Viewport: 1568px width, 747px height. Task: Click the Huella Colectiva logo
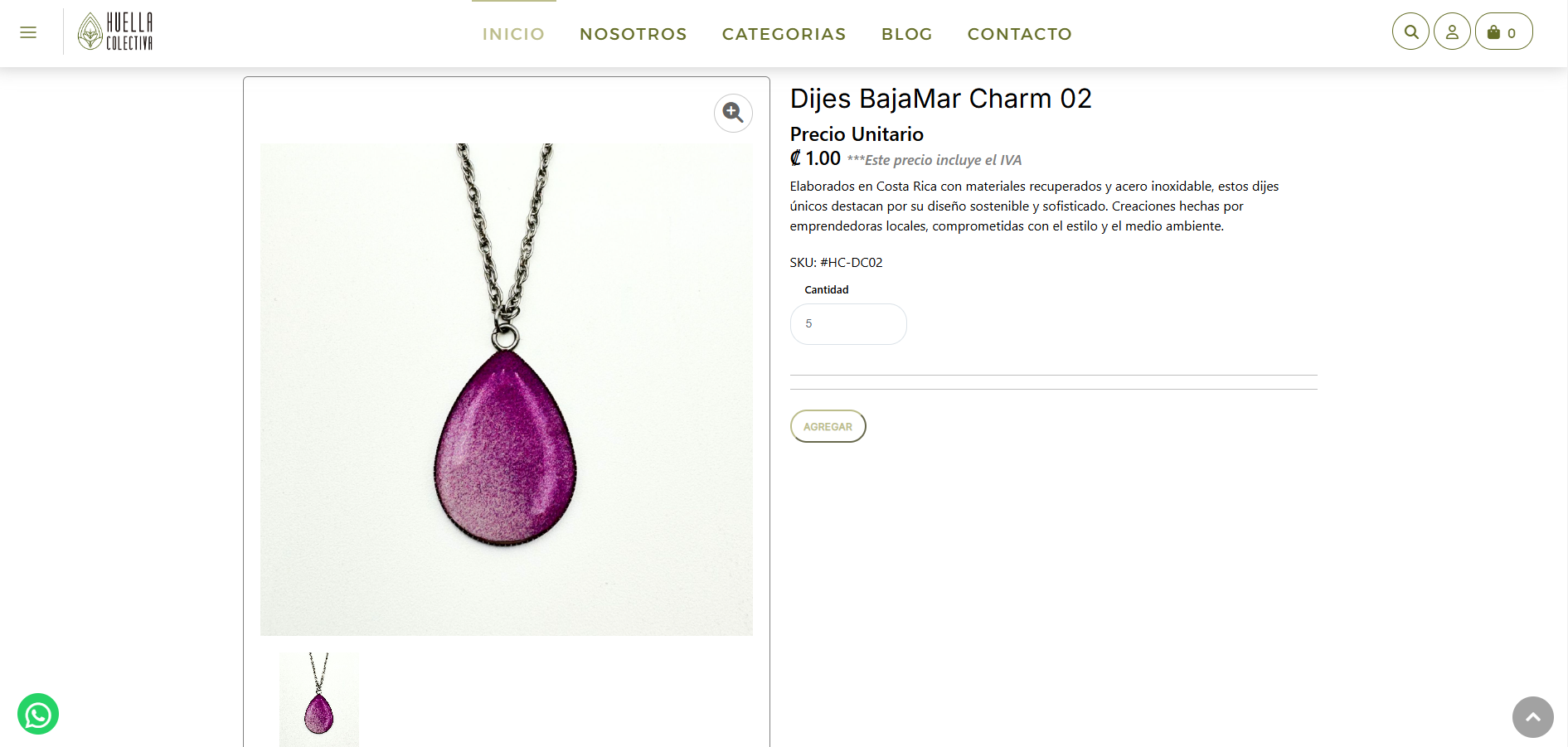(x=115, y=32)
